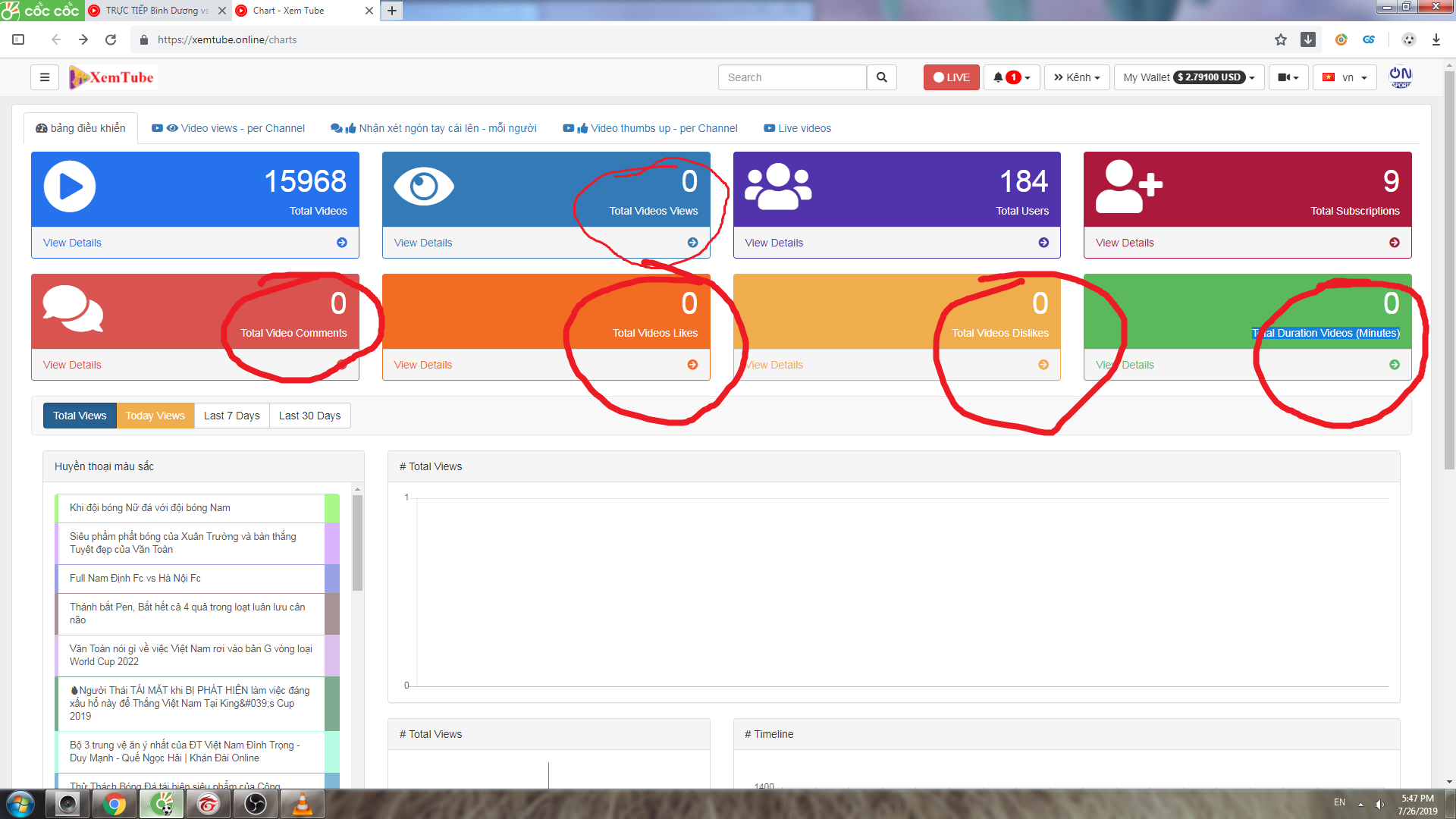Click the search magnifier button
Image resolution: width=1456 pixels, height=819 pixels.
click(881, 77)
